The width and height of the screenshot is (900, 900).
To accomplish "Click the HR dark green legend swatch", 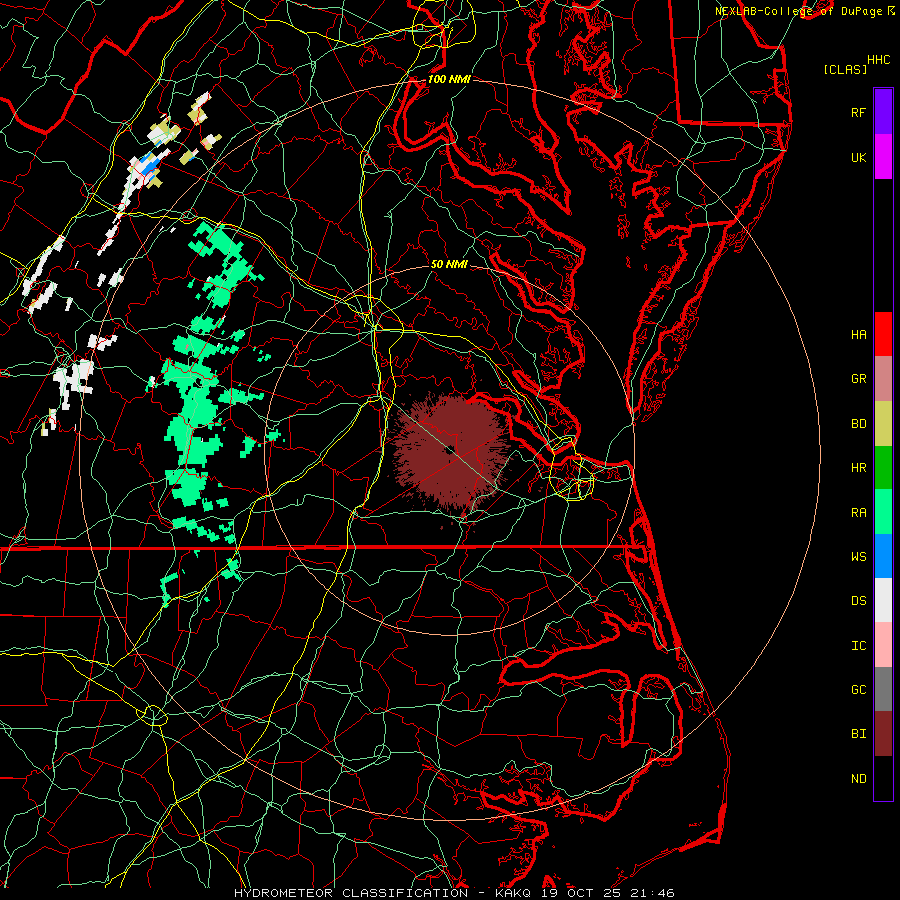I will click(x=883, y=468).
